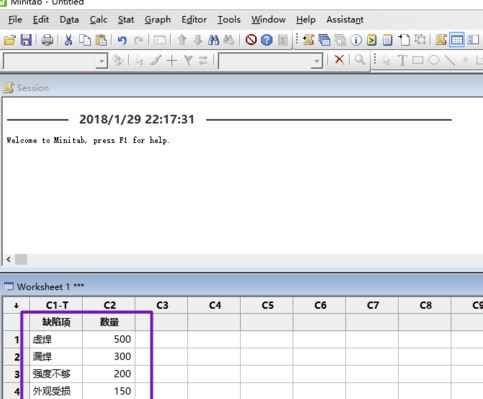Save the project with the floppy disk icon
The image size is (483, 399).
click(x=26, y=40)
